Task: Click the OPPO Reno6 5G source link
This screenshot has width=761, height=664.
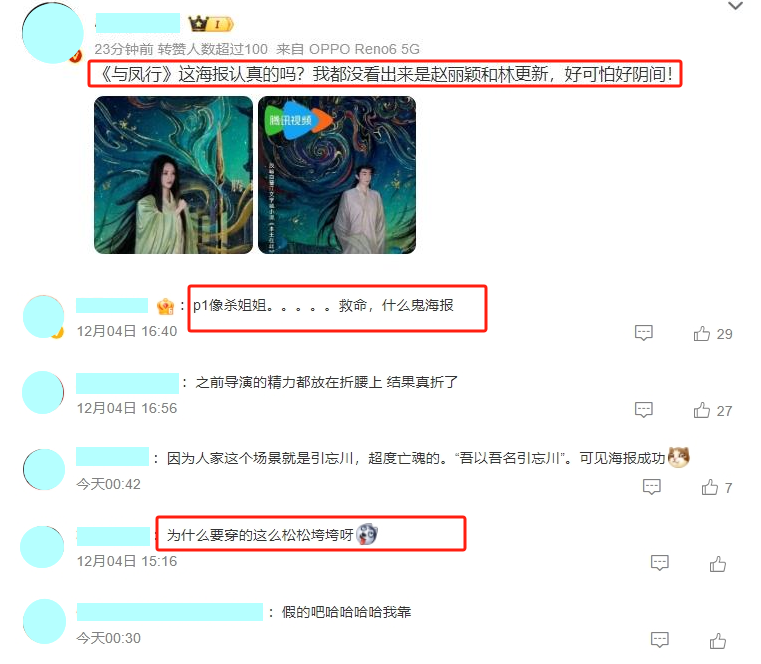Action: [364, 49]
